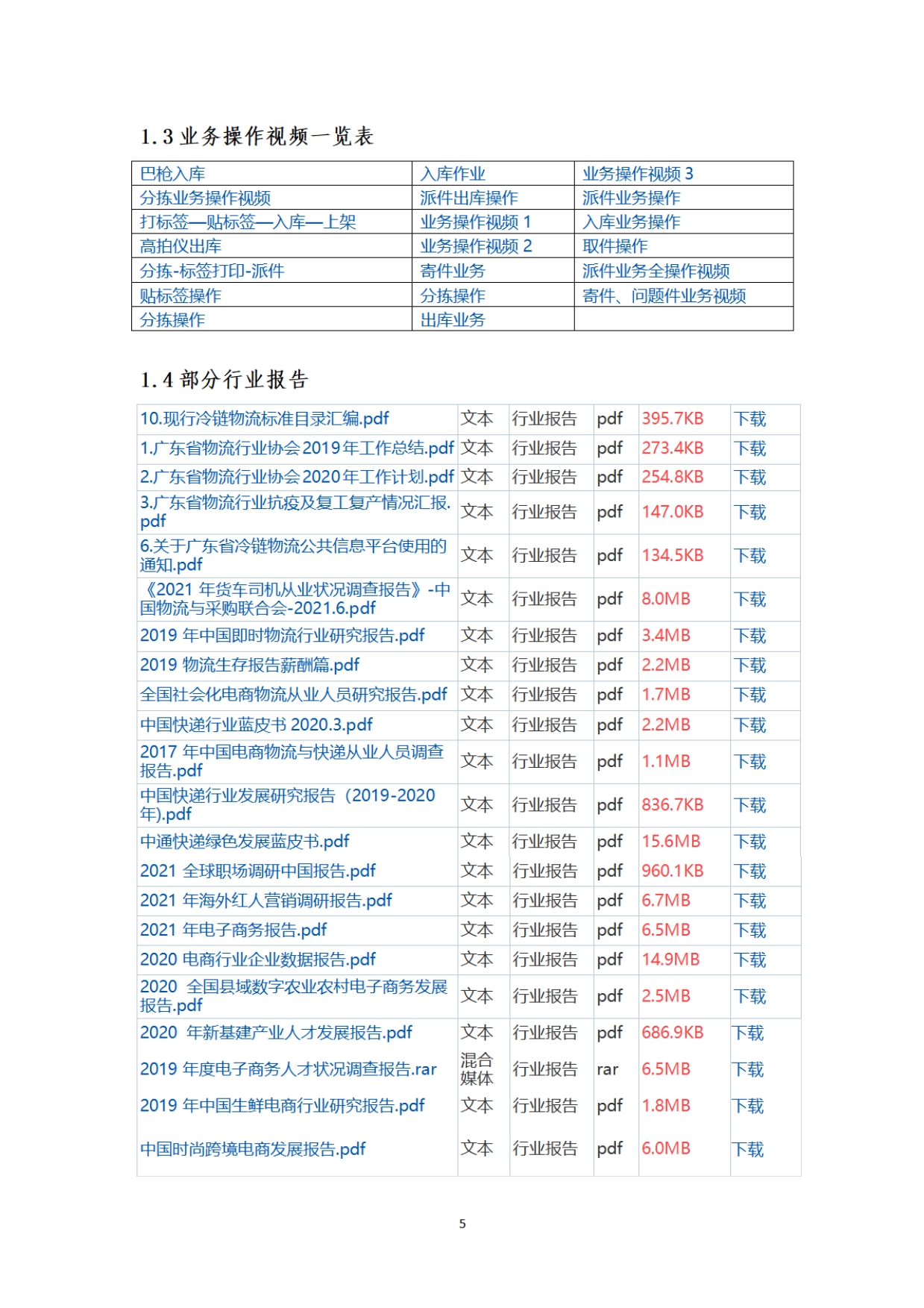Open 2020年新基建产业人才发展报告.pdf
This screenshot has height=1308, width=924.
pyautogui.click(x=276, y=1032)
